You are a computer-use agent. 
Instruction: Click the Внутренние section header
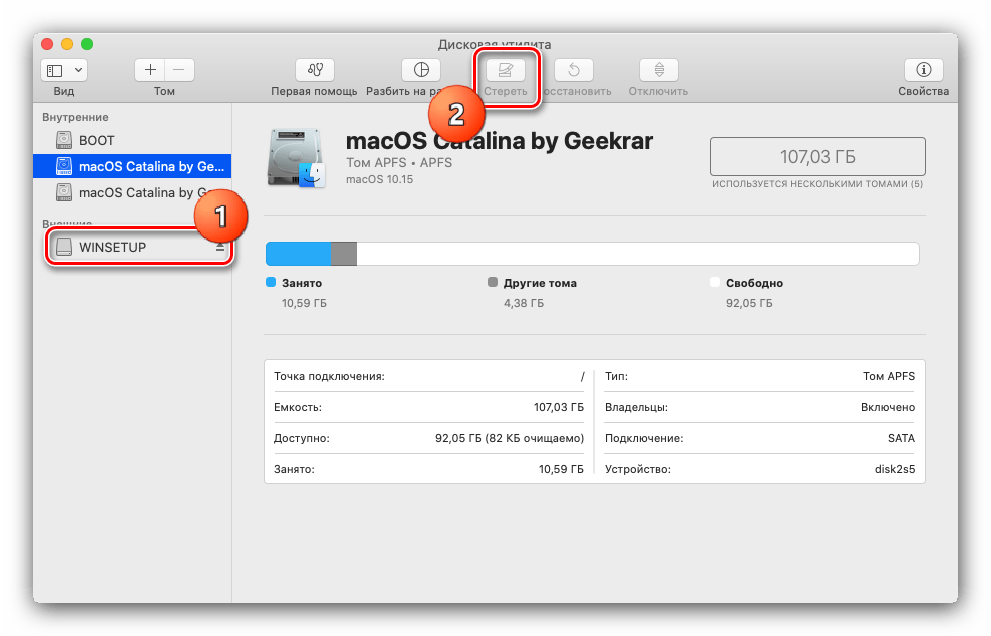(75, 117)
